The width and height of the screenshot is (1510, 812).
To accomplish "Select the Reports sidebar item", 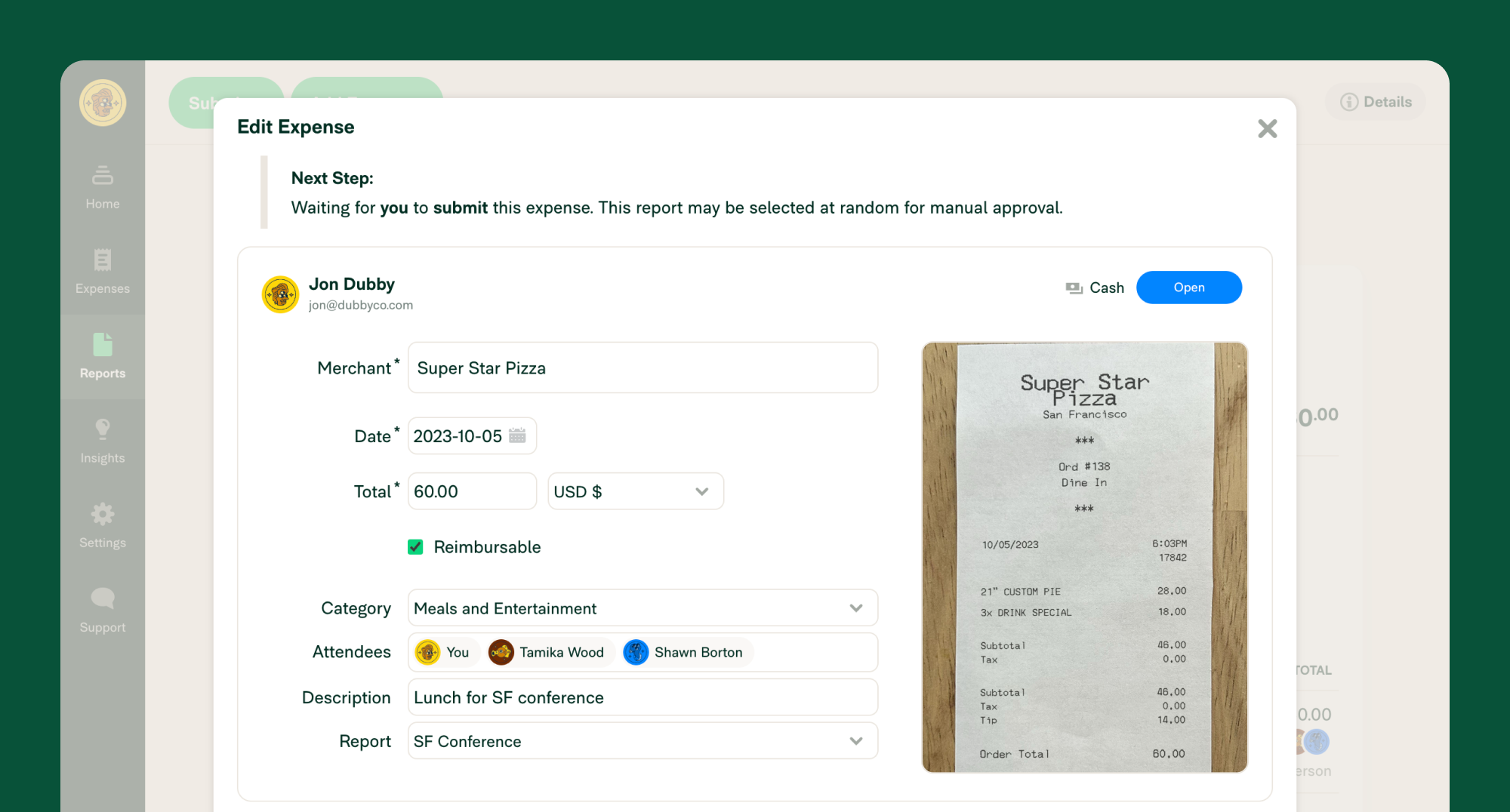I will pos(103,357).
